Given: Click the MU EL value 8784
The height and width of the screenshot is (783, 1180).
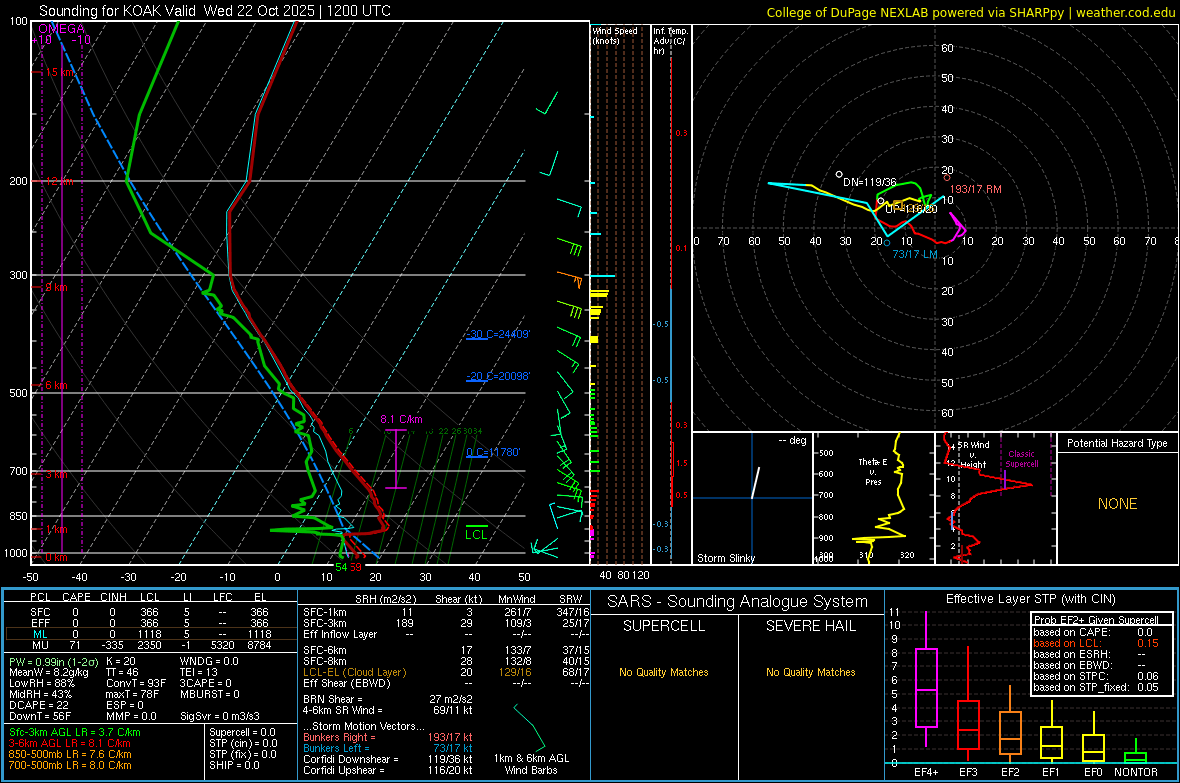Looking at the screenshot, I should coord(260,645).
